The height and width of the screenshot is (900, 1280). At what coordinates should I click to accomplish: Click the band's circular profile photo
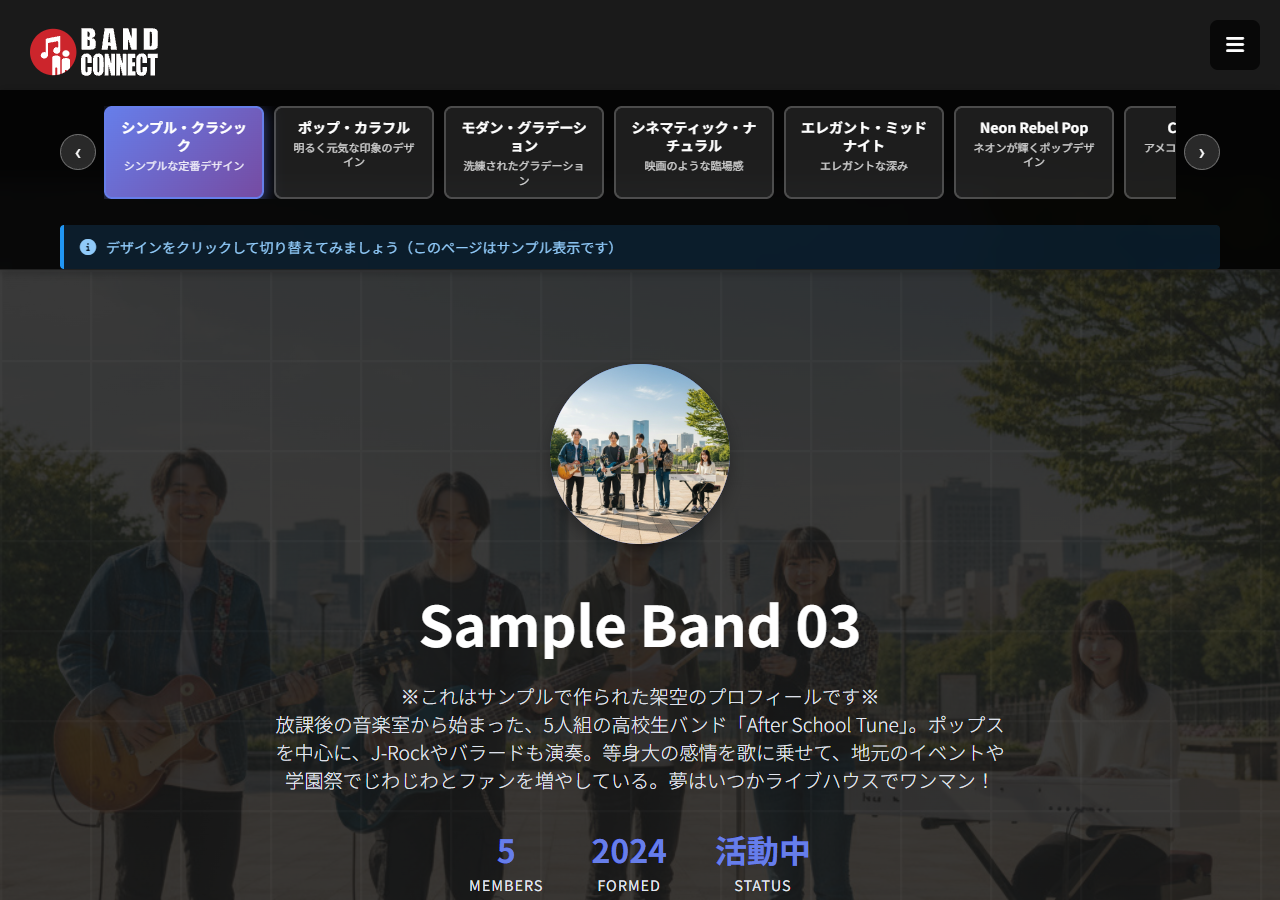tap(640, 453)
